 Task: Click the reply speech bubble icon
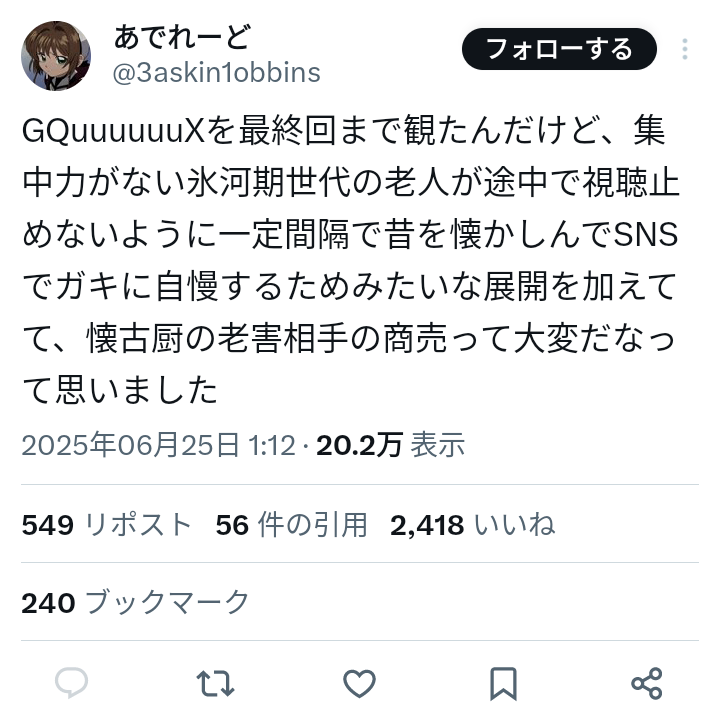72,683
